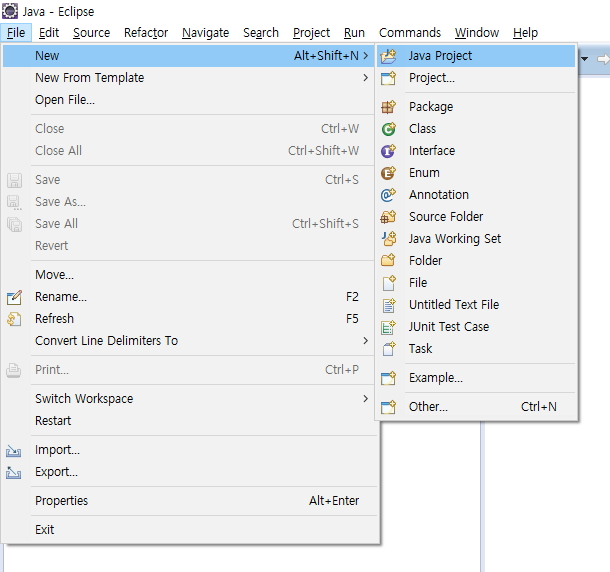Click the Import icon
Screen dimensions: 610x572
click(x=14, y=451)
